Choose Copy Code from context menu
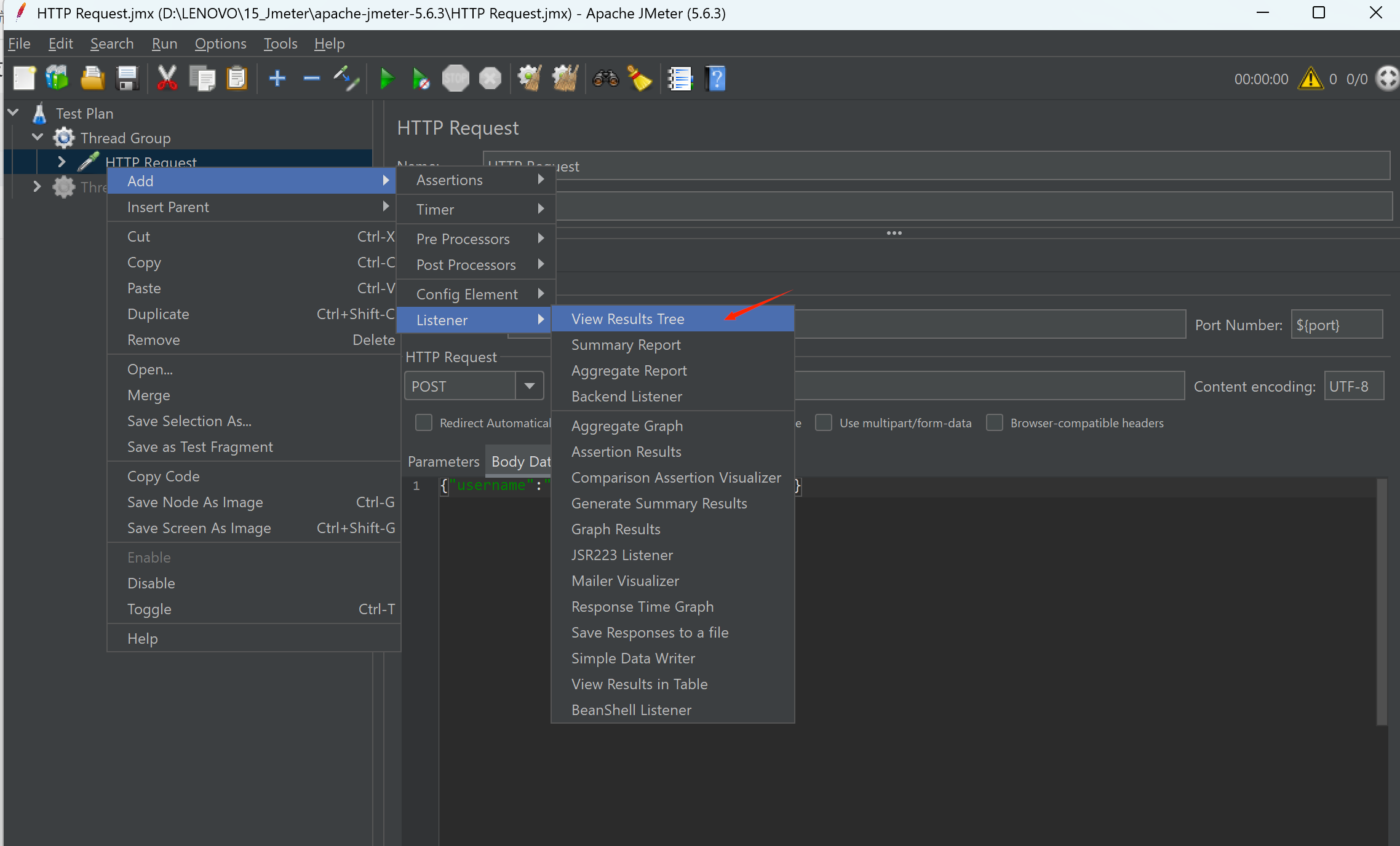 pyautogui.click(x=253, y=476)
